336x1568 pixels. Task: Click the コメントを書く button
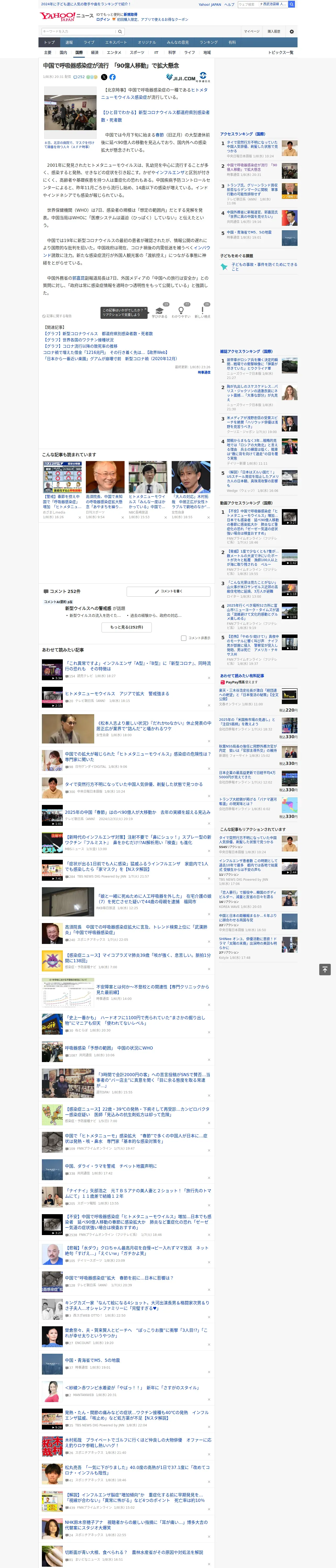(168, 591)
